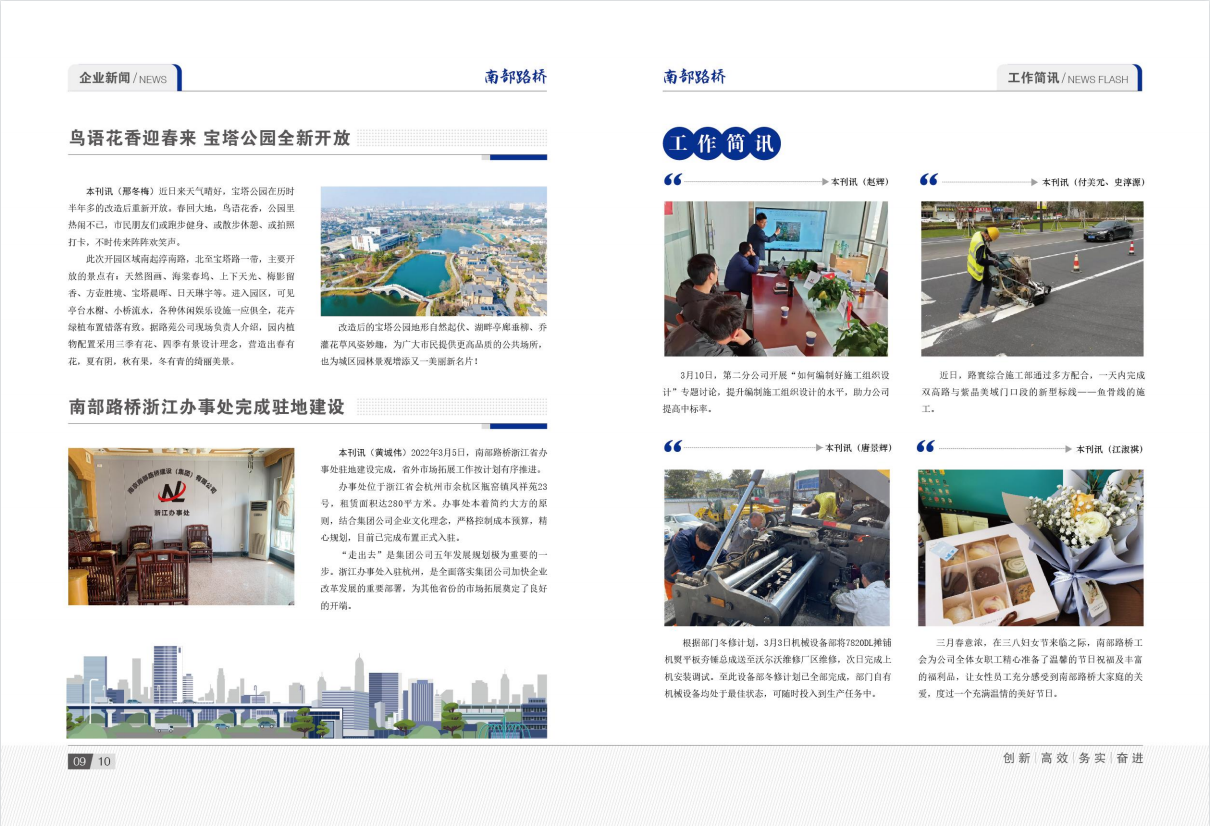Click the caption starting '改造后的宝塔公园地形自然起伏'
Screen dimensions: 1210x826
pos(433,343)
